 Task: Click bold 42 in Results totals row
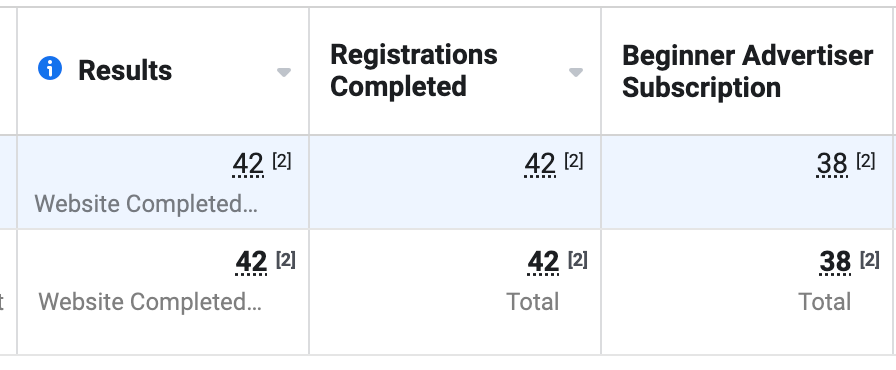point(251,263)
